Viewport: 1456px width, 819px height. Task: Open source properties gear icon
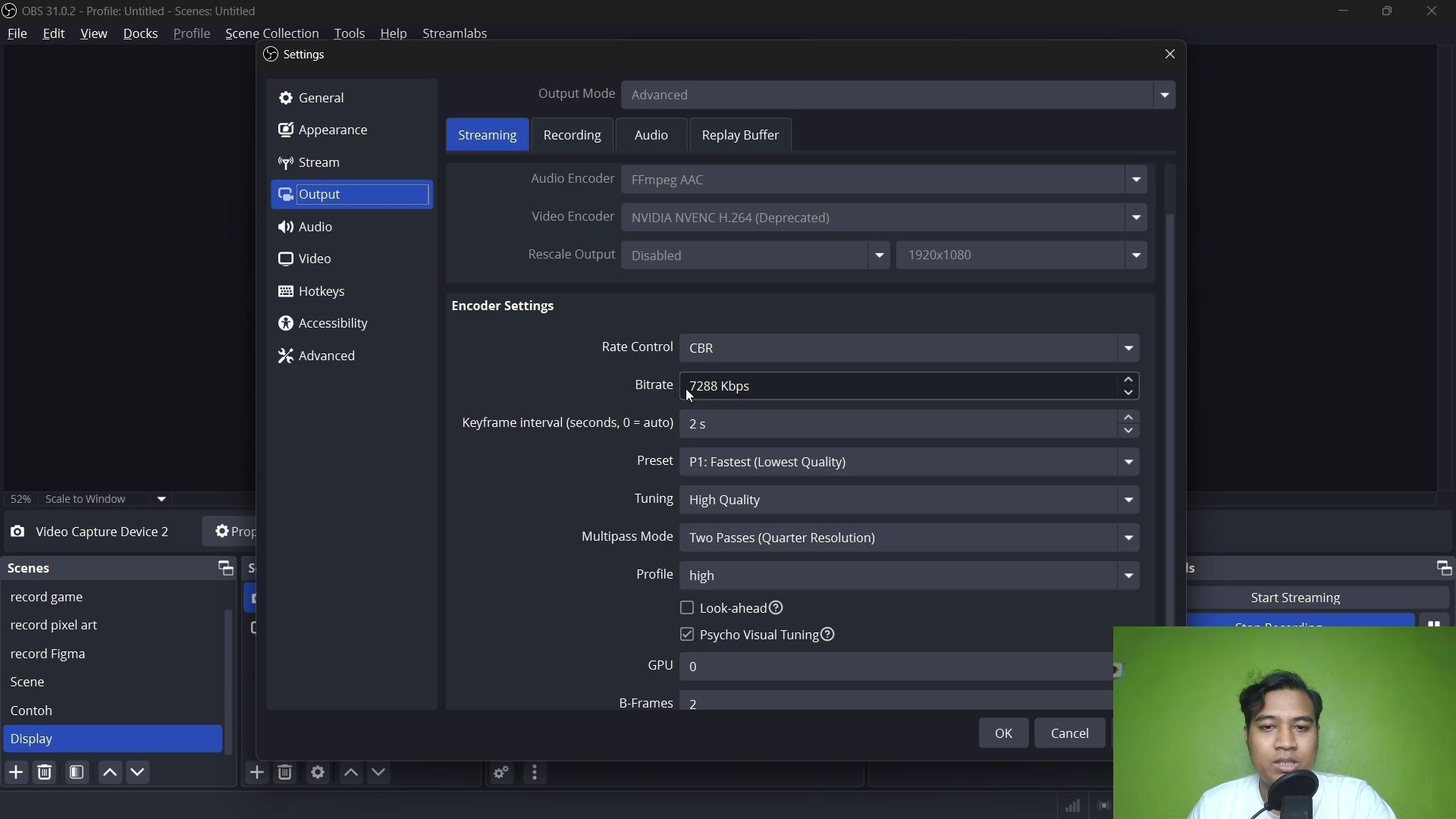[x=318, y=773]
